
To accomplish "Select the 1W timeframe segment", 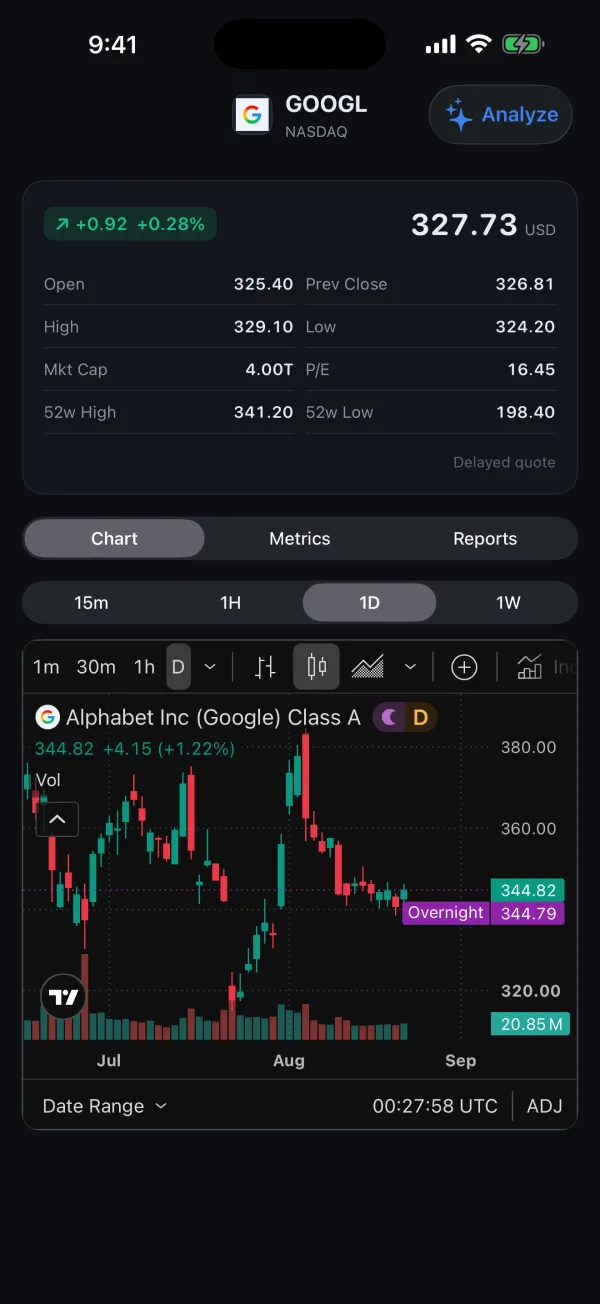I will (x=508, y=603).
